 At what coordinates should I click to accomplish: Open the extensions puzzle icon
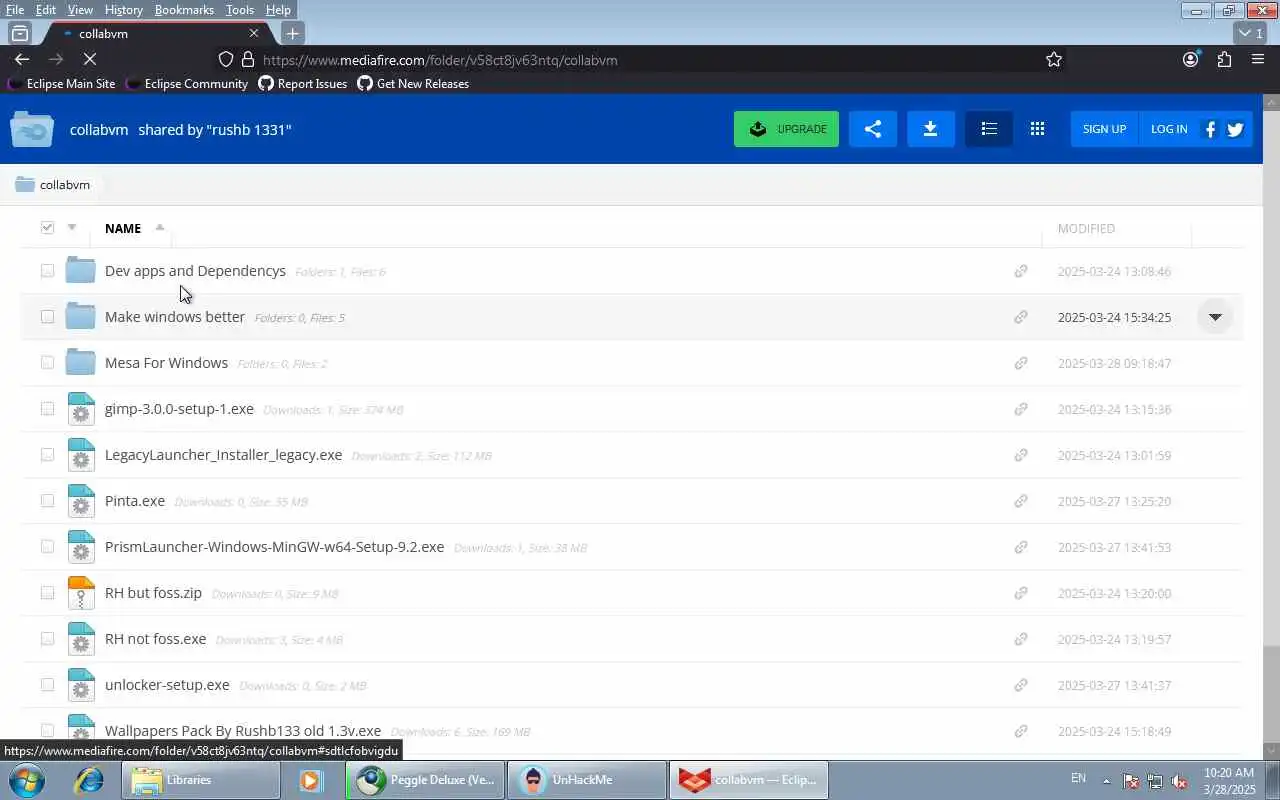[1224, 60]
